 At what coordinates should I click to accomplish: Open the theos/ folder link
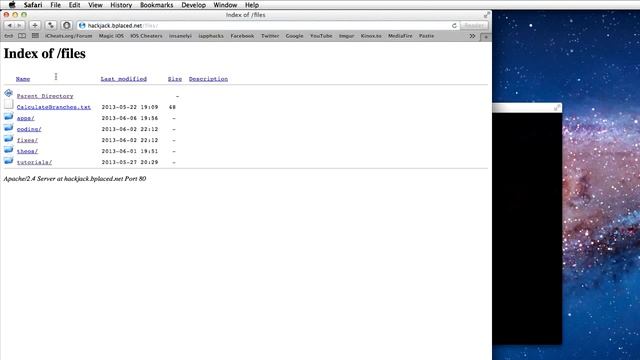27,151
